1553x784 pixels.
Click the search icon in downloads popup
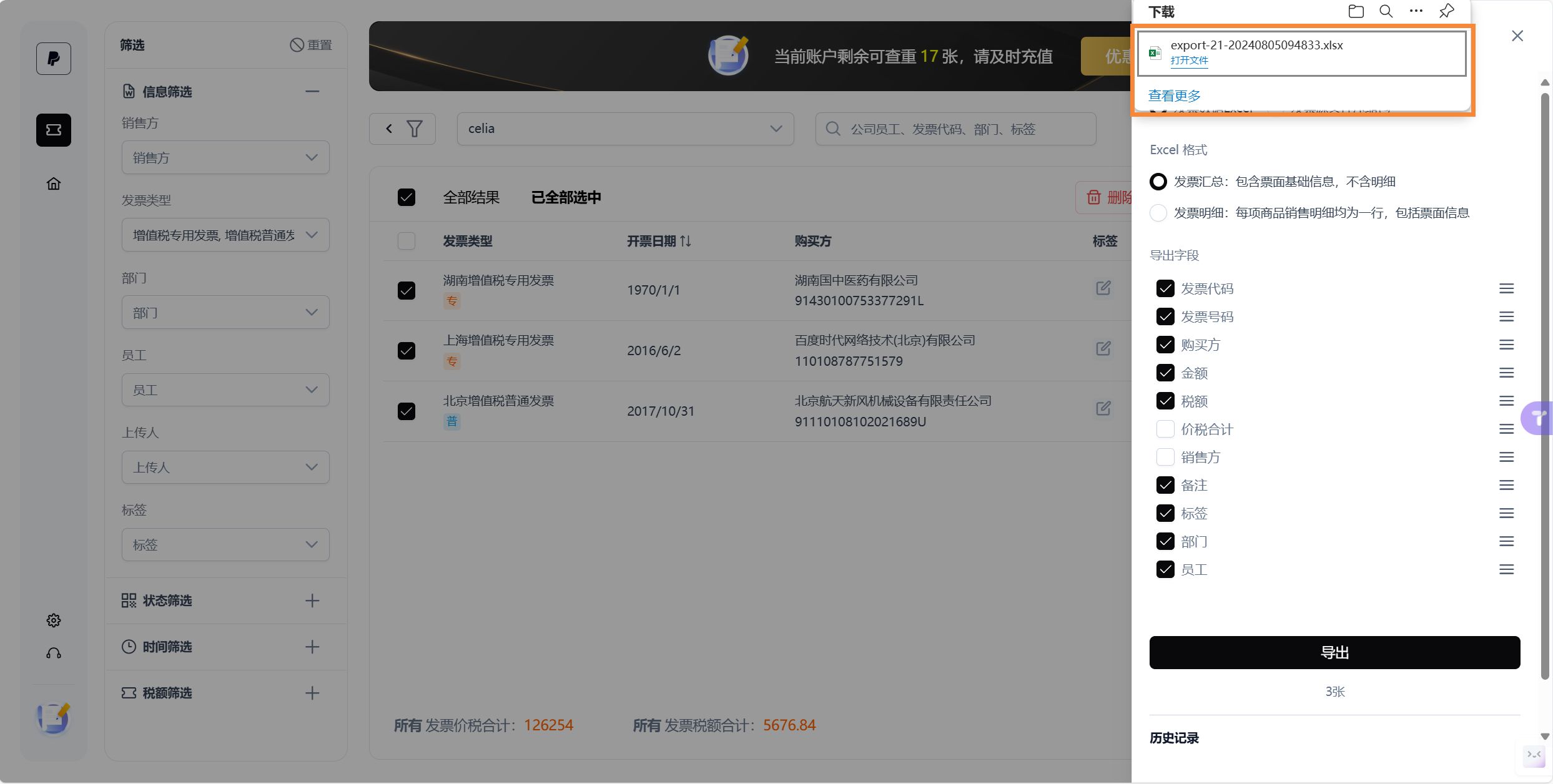pos(1386,11)
